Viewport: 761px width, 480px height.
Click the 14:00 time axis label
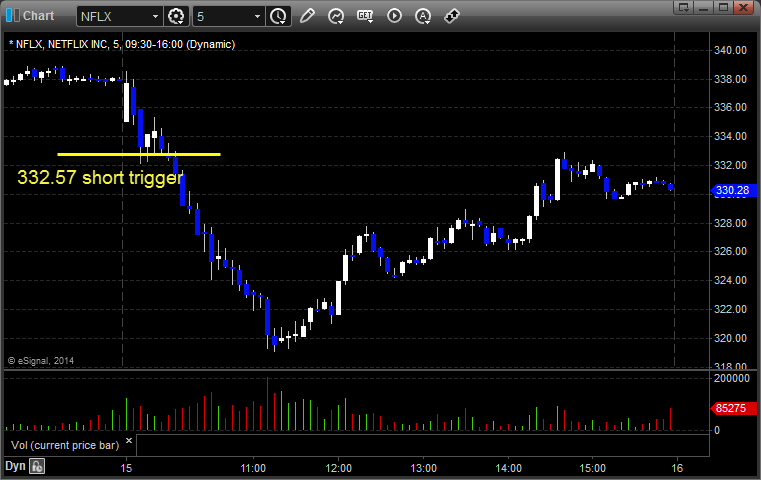pos(509,468)
